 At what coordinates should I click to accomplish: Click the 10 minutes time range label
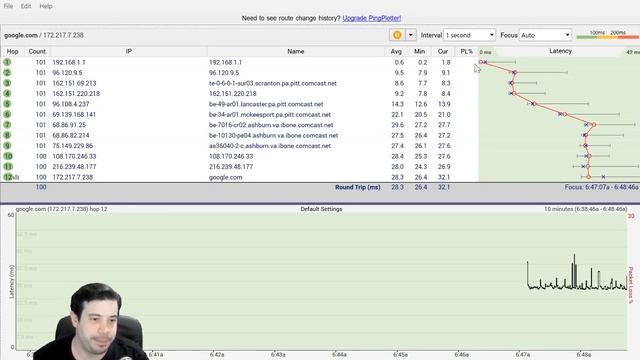585,209
